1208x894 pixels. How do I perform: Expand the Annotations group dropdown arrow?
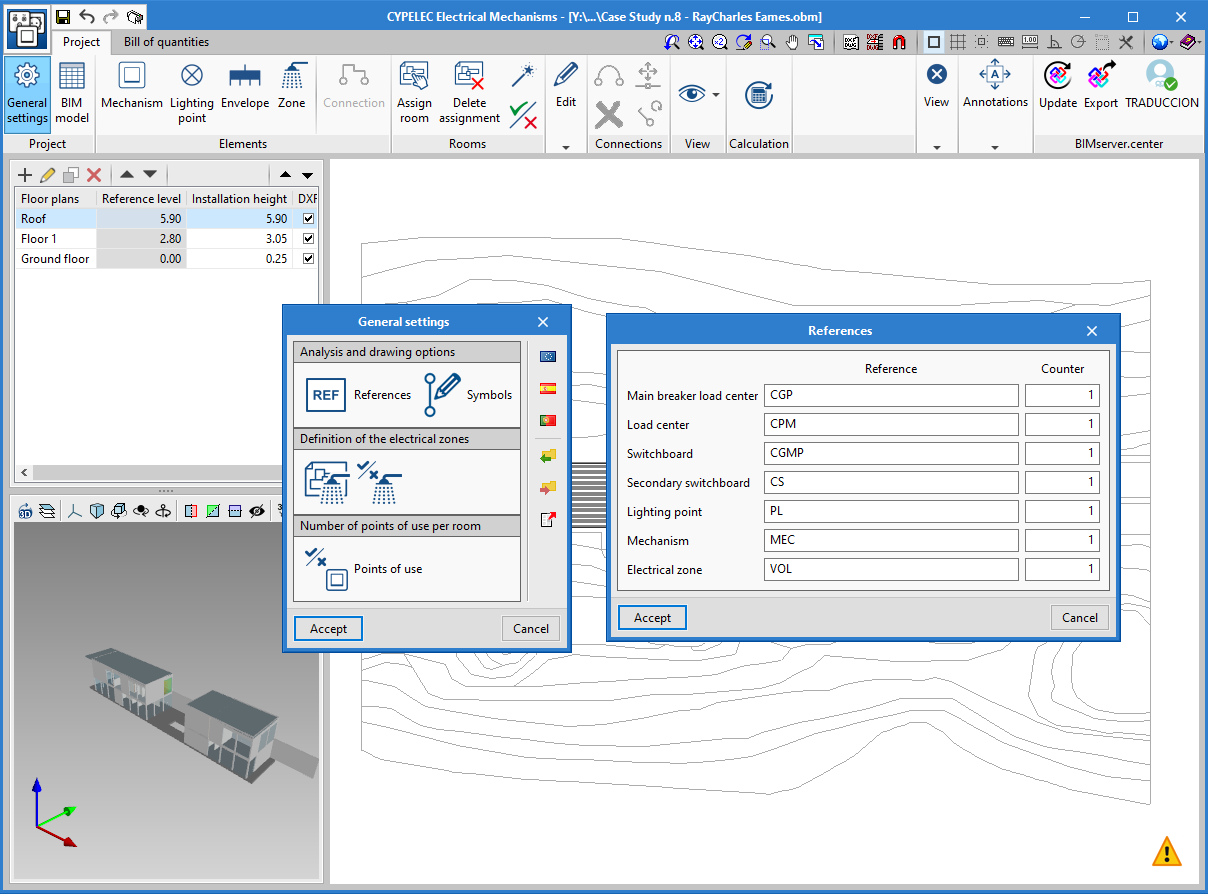pyautogui.click(x=995, y=147)
